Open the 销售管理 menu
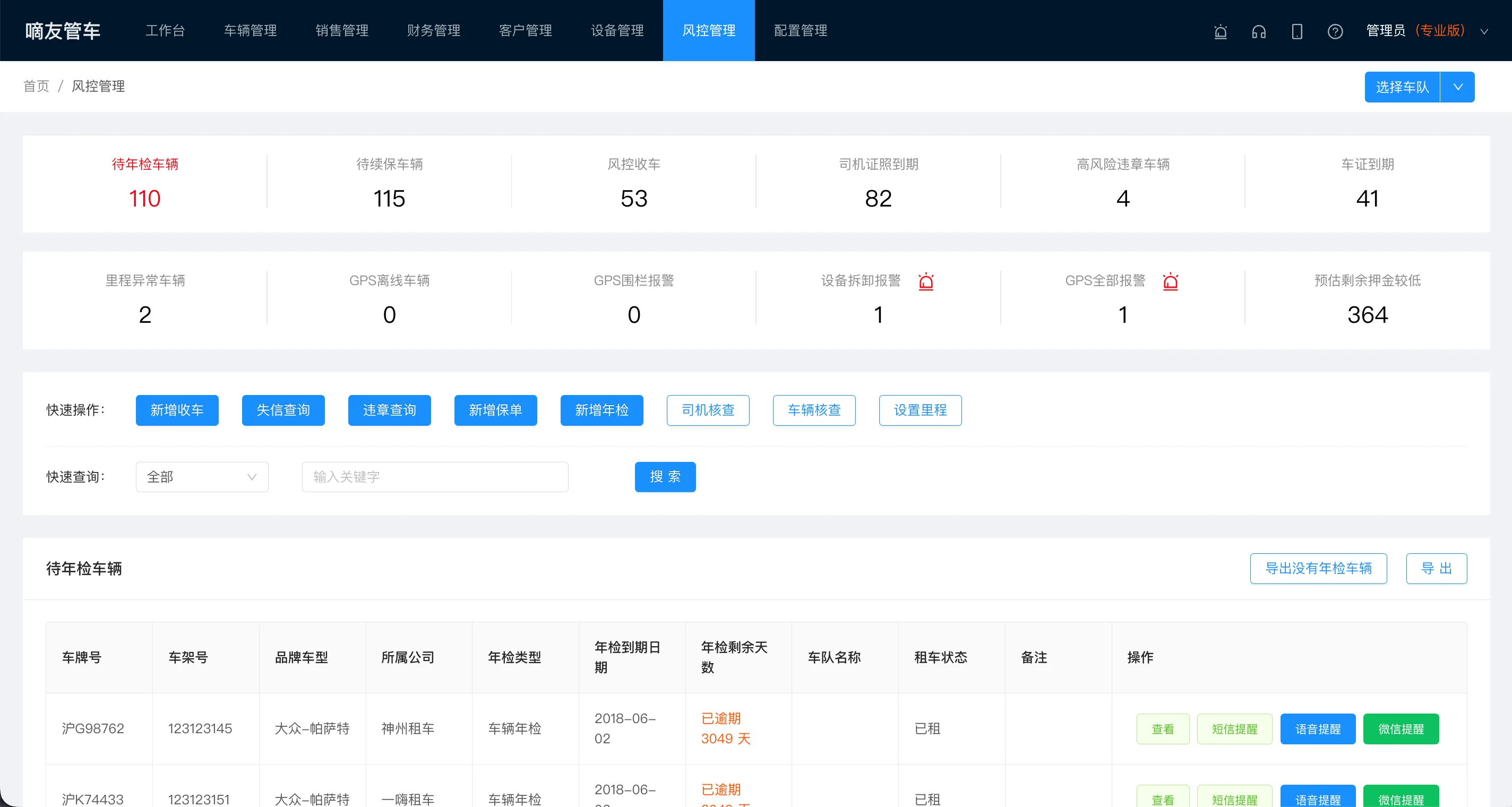 pos(341,30)
